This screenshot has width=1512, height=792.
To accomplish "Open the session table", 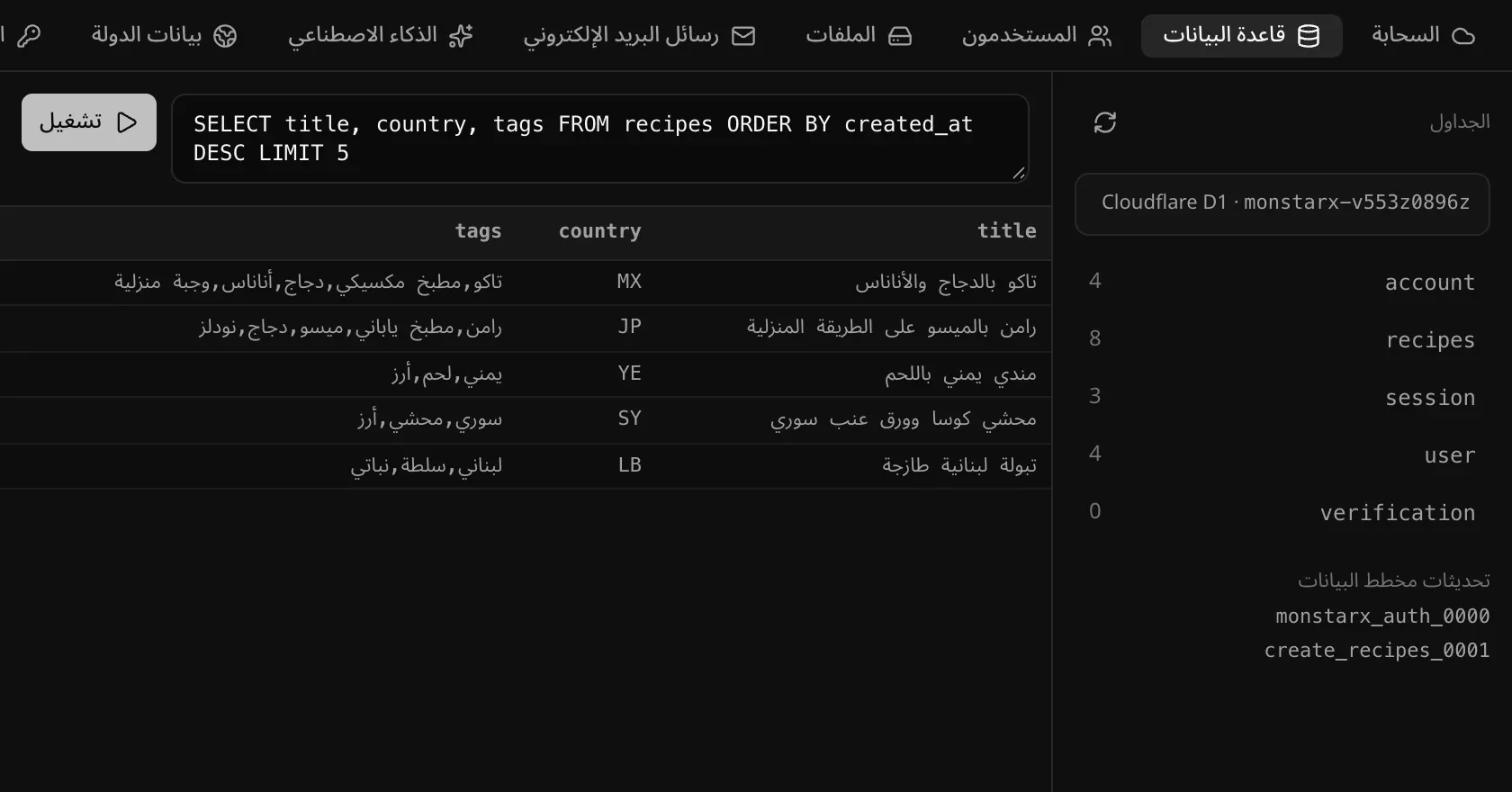I will [x=1282, y=397].
